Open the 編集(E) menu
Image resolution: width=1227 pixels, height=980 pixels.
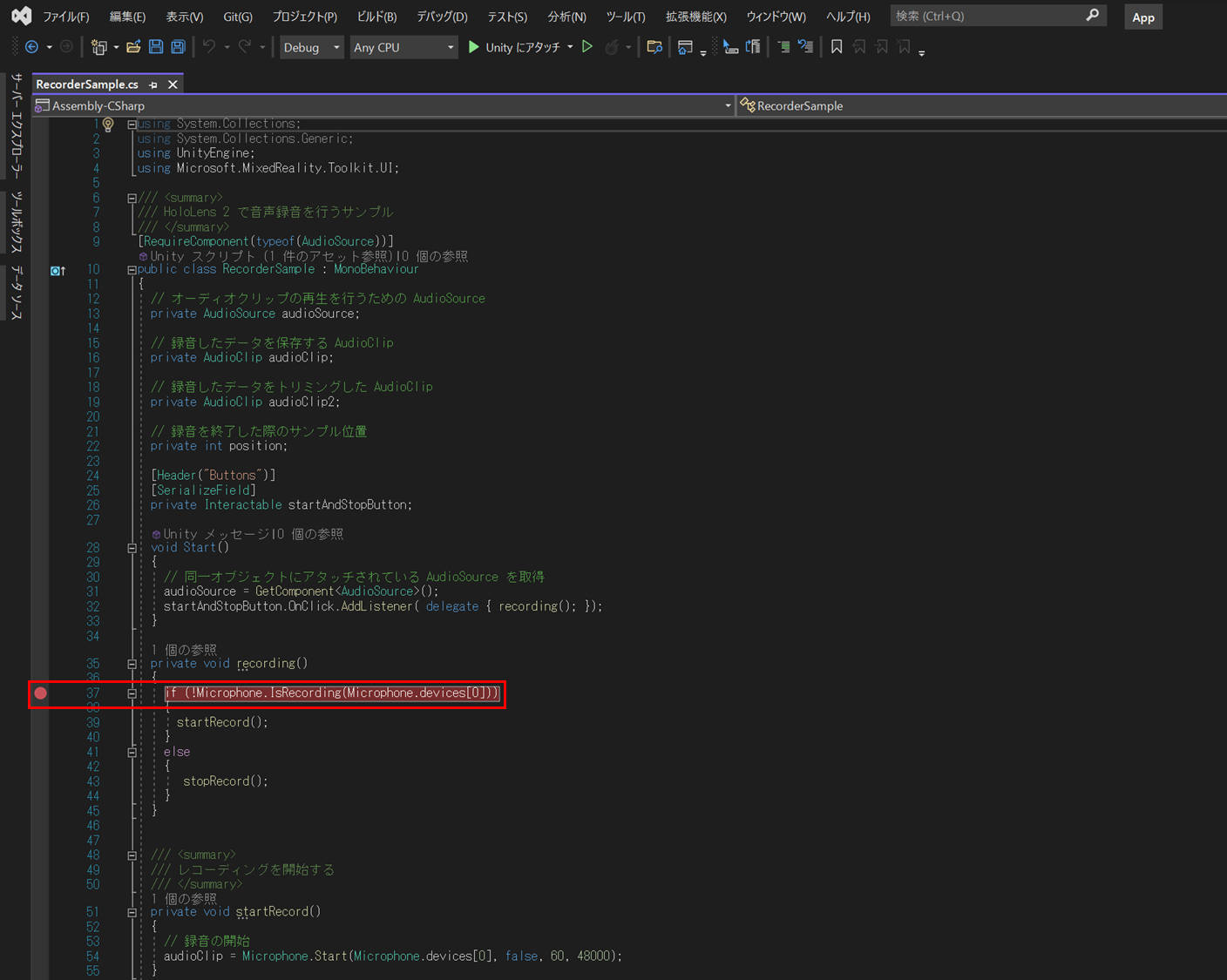click(127, 17)
